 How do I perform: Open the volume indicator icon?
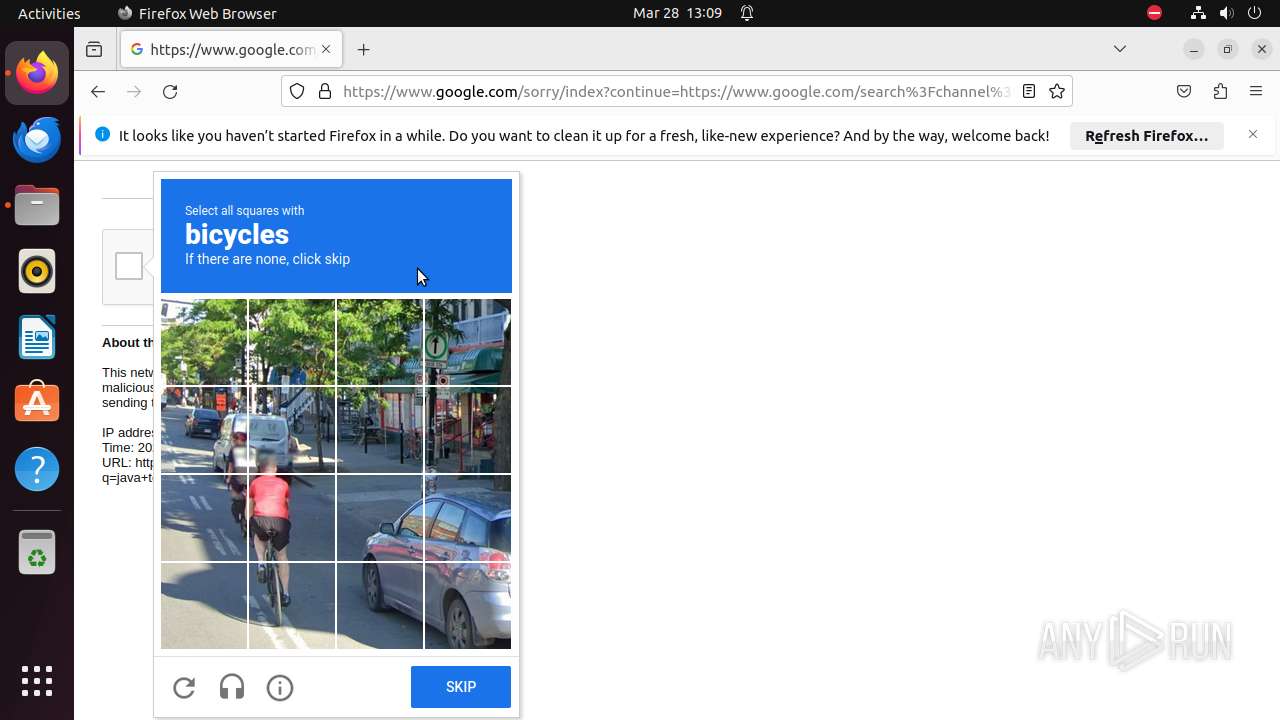coord(1226,13)
